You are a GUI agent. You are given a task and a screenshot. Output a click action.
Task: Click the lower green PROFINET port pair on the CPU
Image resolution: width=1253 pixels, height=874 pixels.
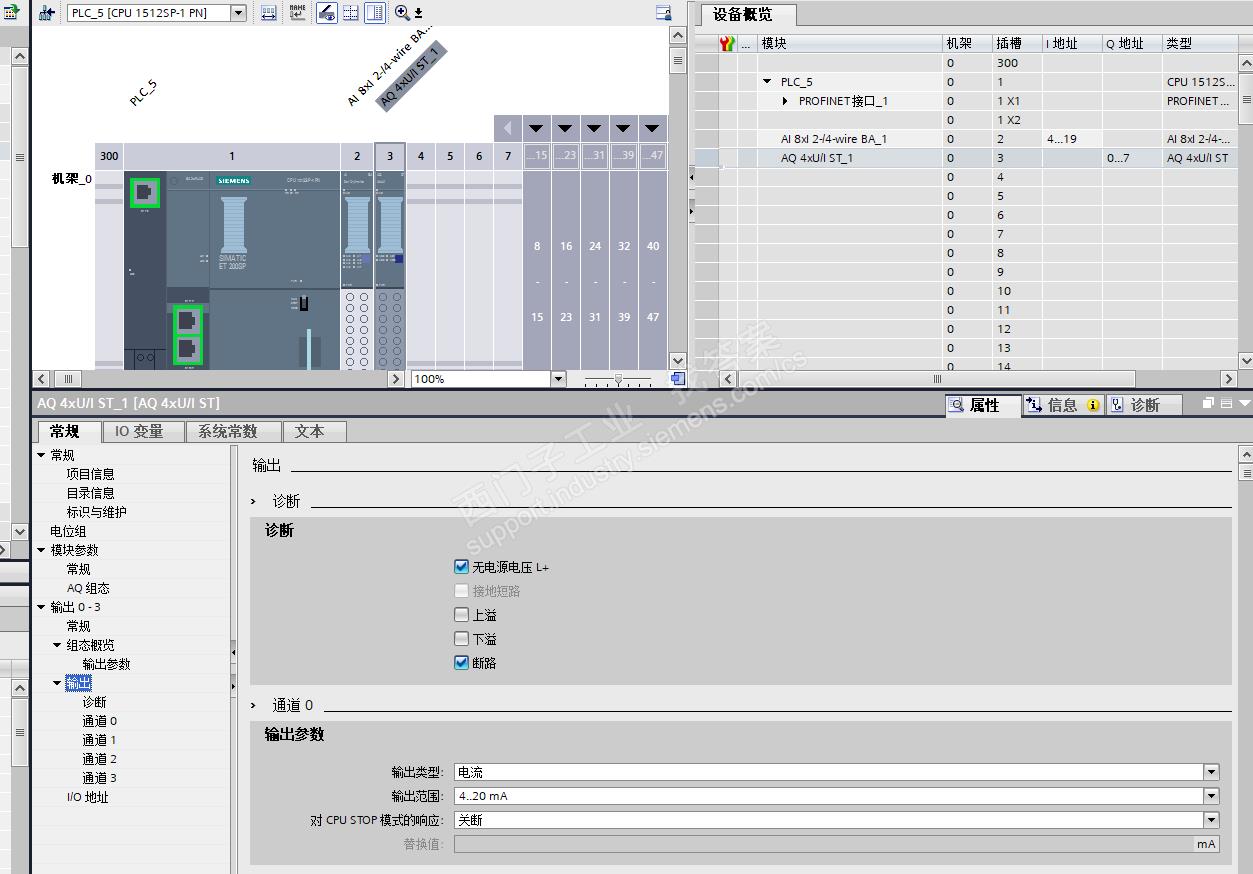click(188, 335)
